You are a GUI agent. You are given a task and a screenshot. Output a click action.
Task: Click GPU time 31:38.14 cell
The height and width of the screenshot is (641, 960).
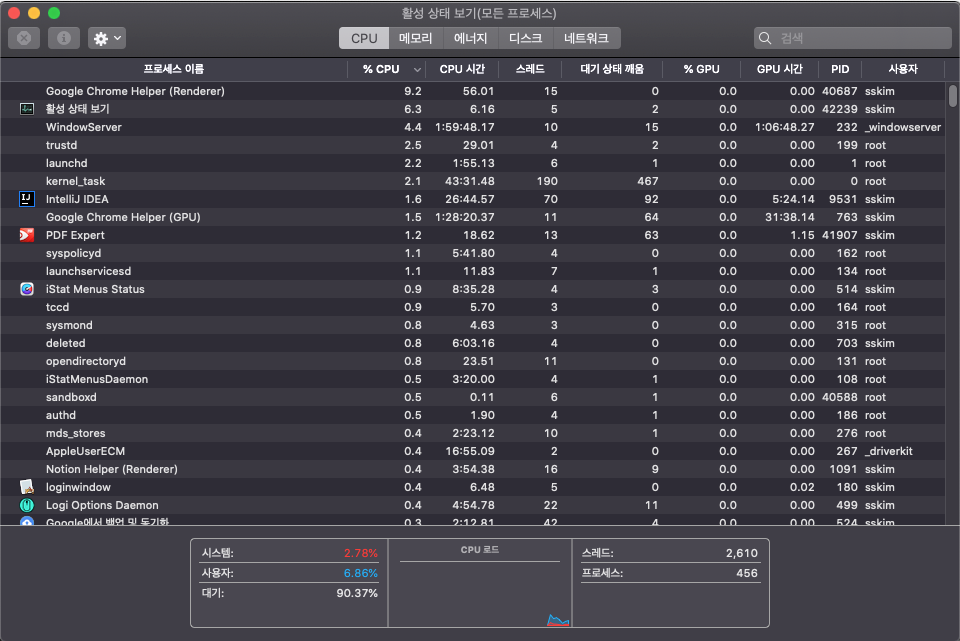(790, 217)
